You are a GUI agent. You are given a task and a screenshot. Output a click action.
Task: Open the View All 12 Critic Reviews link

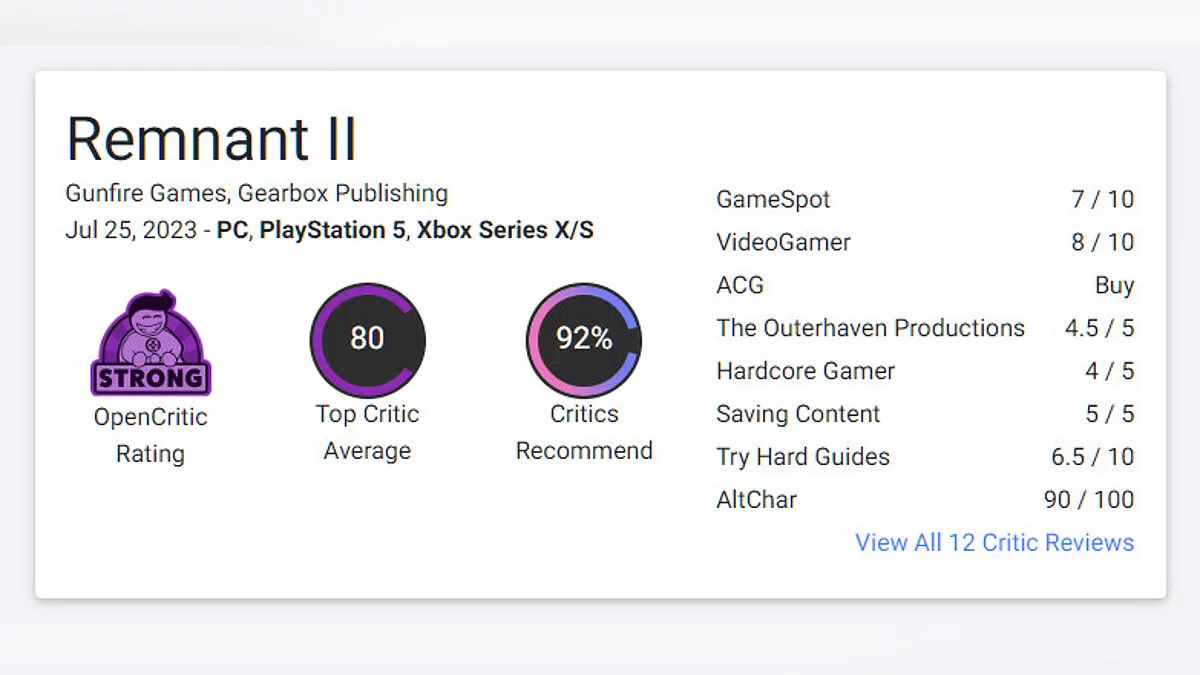pos(994,543)
